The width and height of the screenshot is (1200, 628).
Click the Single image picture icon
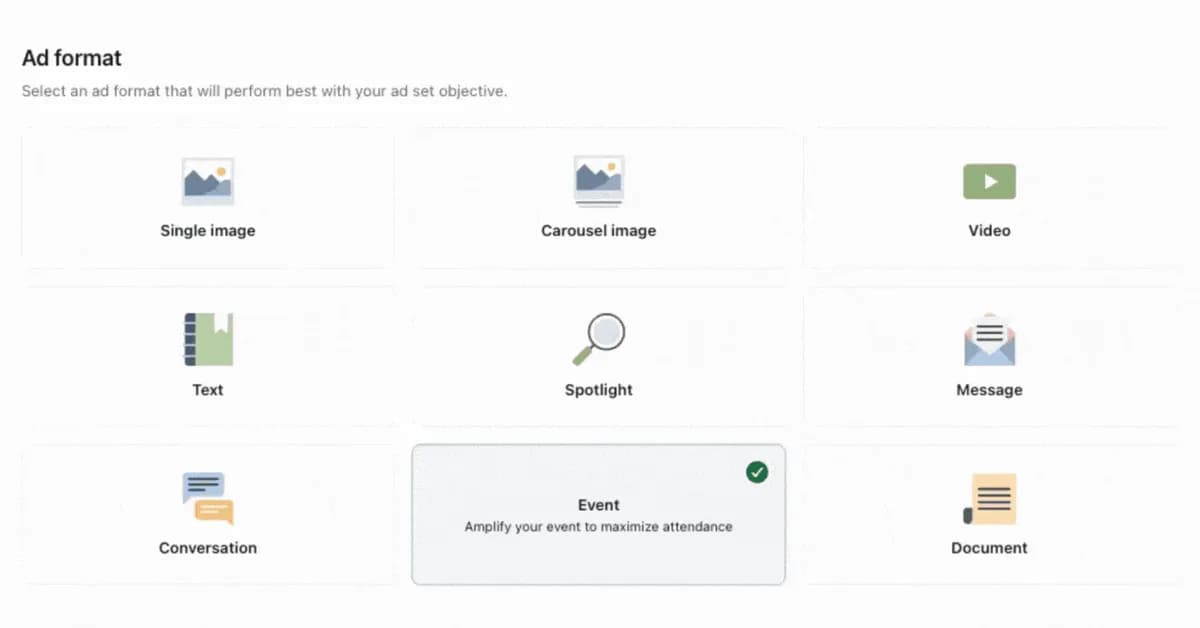(207, 181)
